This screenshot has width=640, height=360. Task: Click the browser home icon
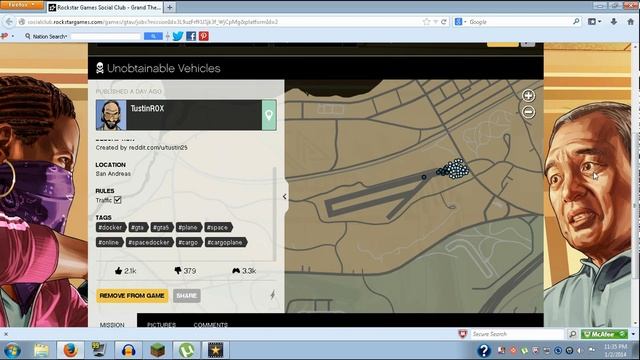[630, 22]
